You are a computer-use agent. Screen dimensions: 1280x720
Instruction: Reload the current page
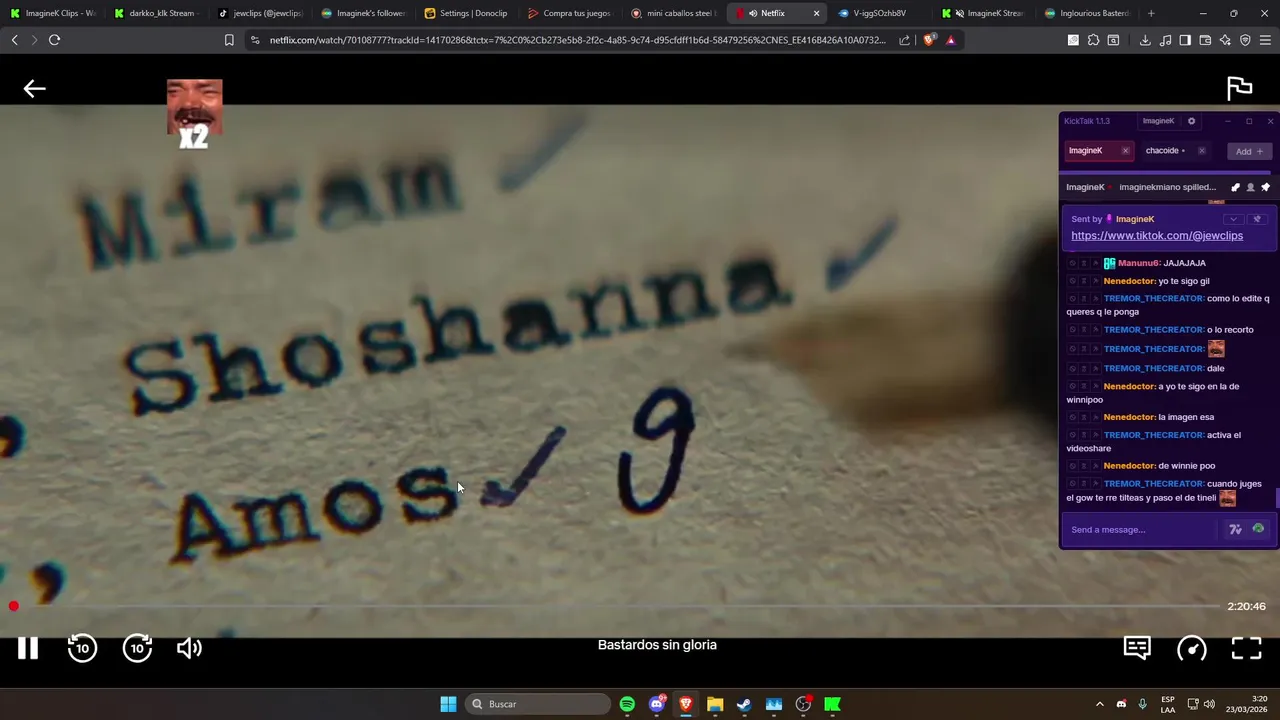pos(54,40)
